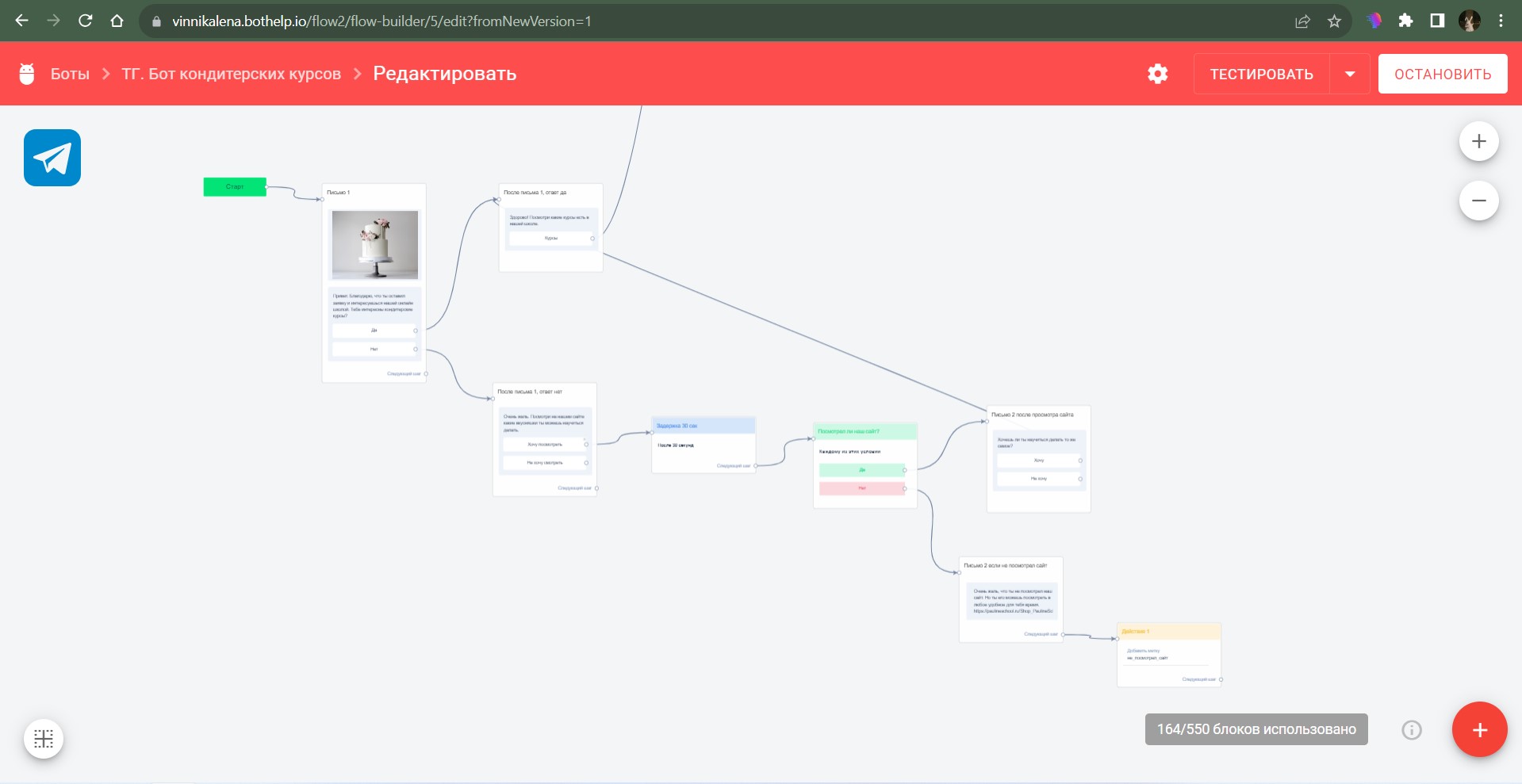Select the green Старт block
1522x784 pixels.
(235, 187)
